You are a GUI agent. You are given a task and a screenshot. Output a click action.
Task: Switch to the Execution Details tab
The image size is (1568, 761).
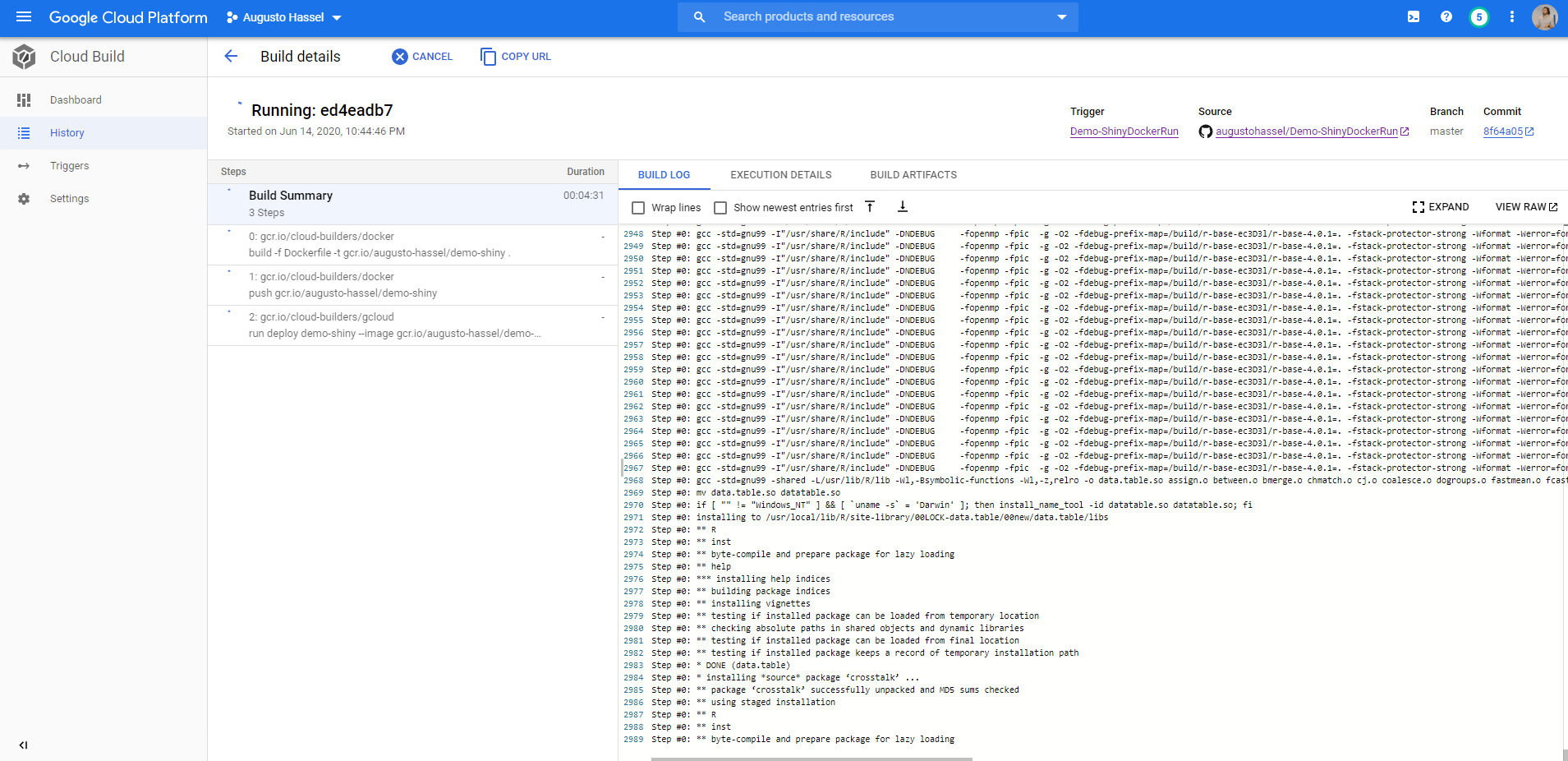(x=781, y=175)
